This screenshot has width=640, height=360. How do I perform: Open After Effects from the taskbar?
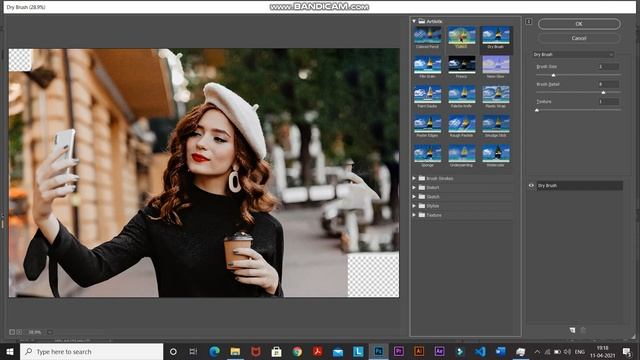(x=440, y=351)
